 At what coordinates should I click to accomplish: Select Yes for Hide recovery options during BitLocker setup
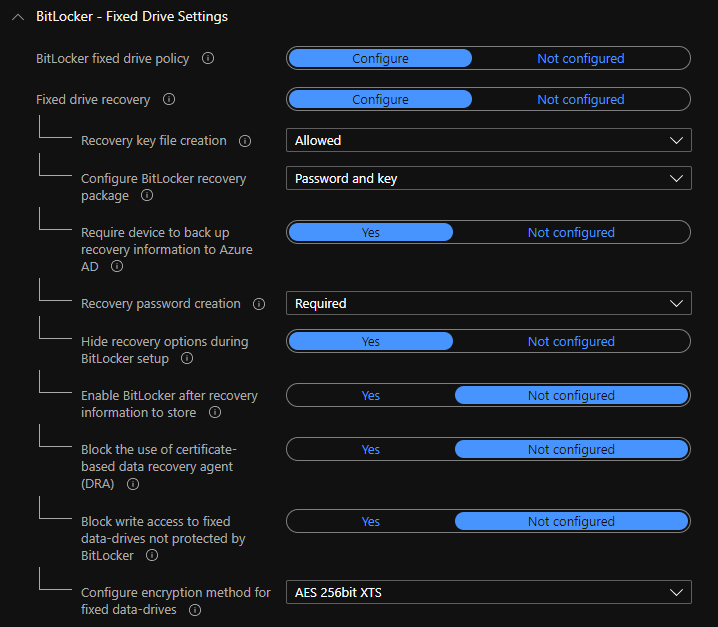370,341
